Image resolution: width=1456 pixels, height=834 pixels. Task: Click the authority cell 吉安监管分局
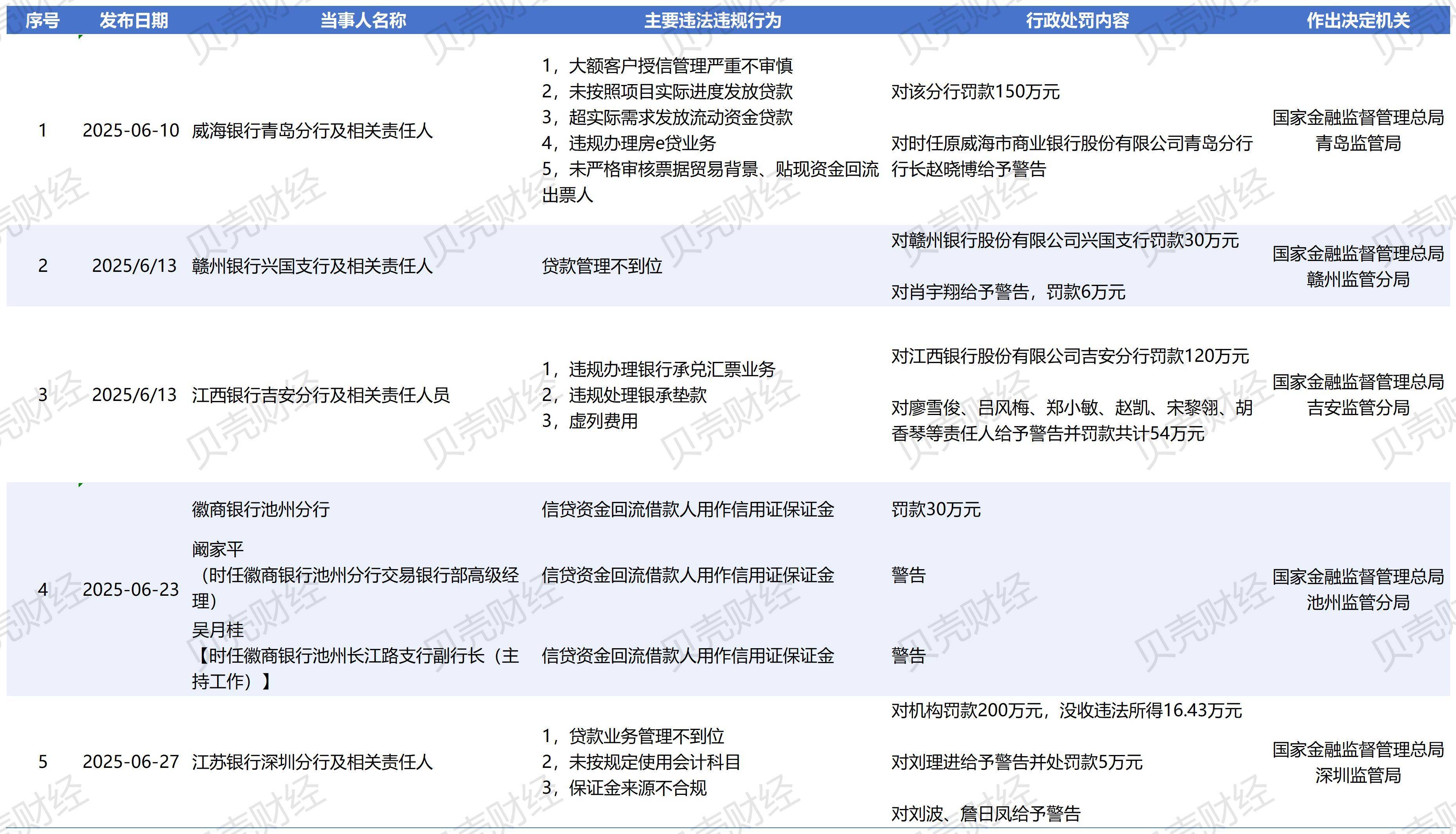tap(1358, 395)
